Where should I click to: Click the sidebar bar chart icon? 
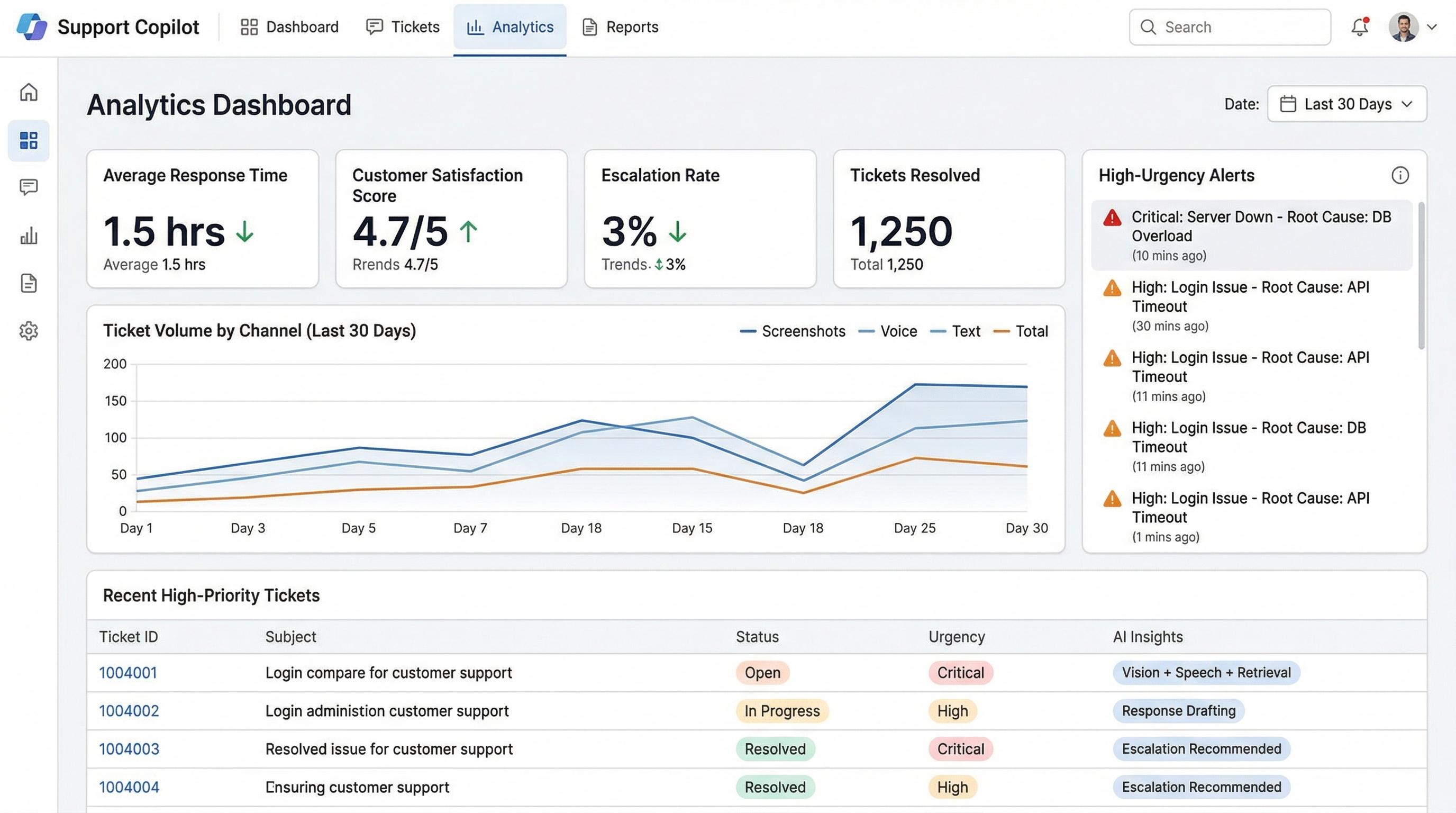point(28,235)
